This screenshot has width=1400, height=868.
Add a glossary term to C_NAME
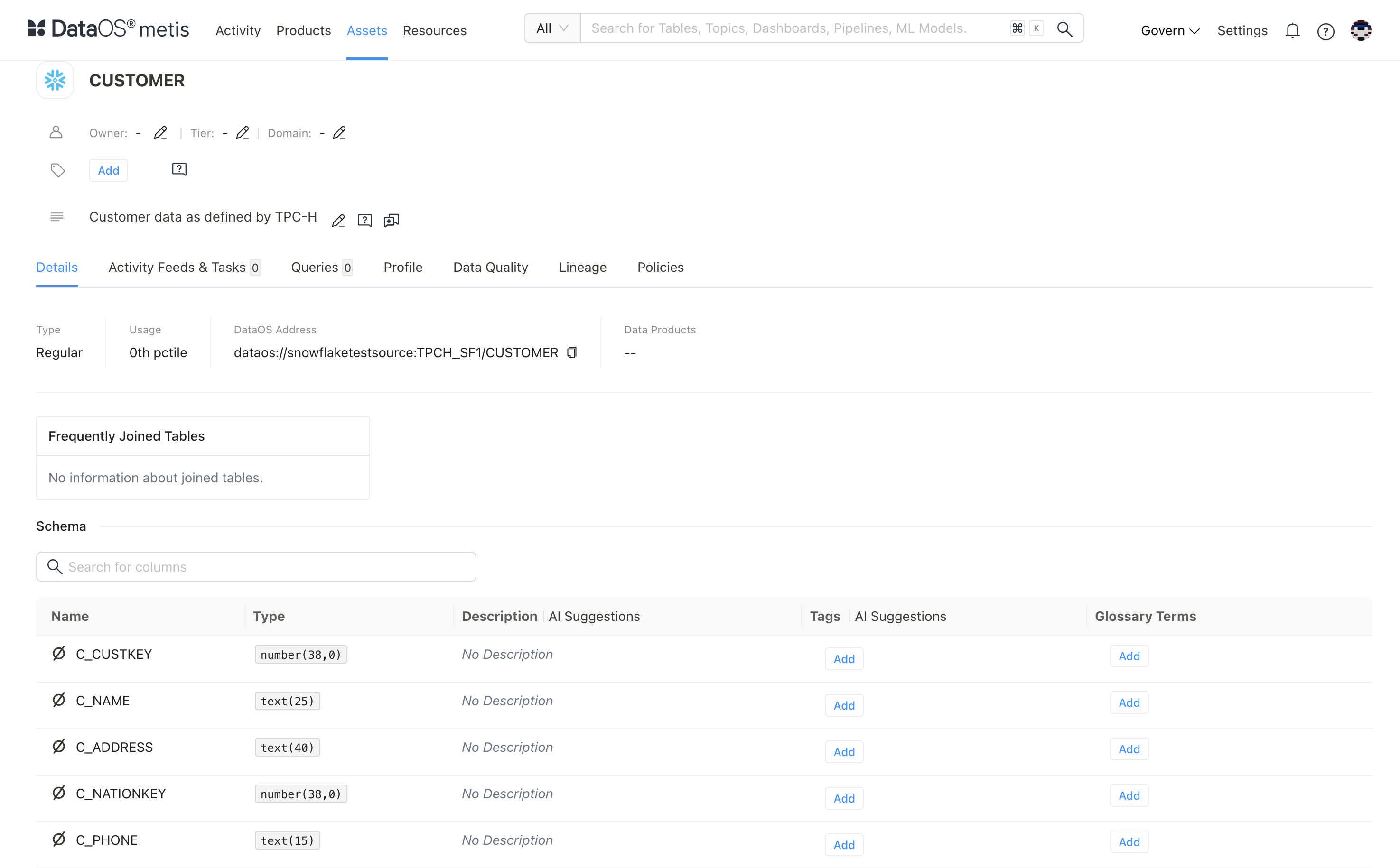(x=1129, y=702)
